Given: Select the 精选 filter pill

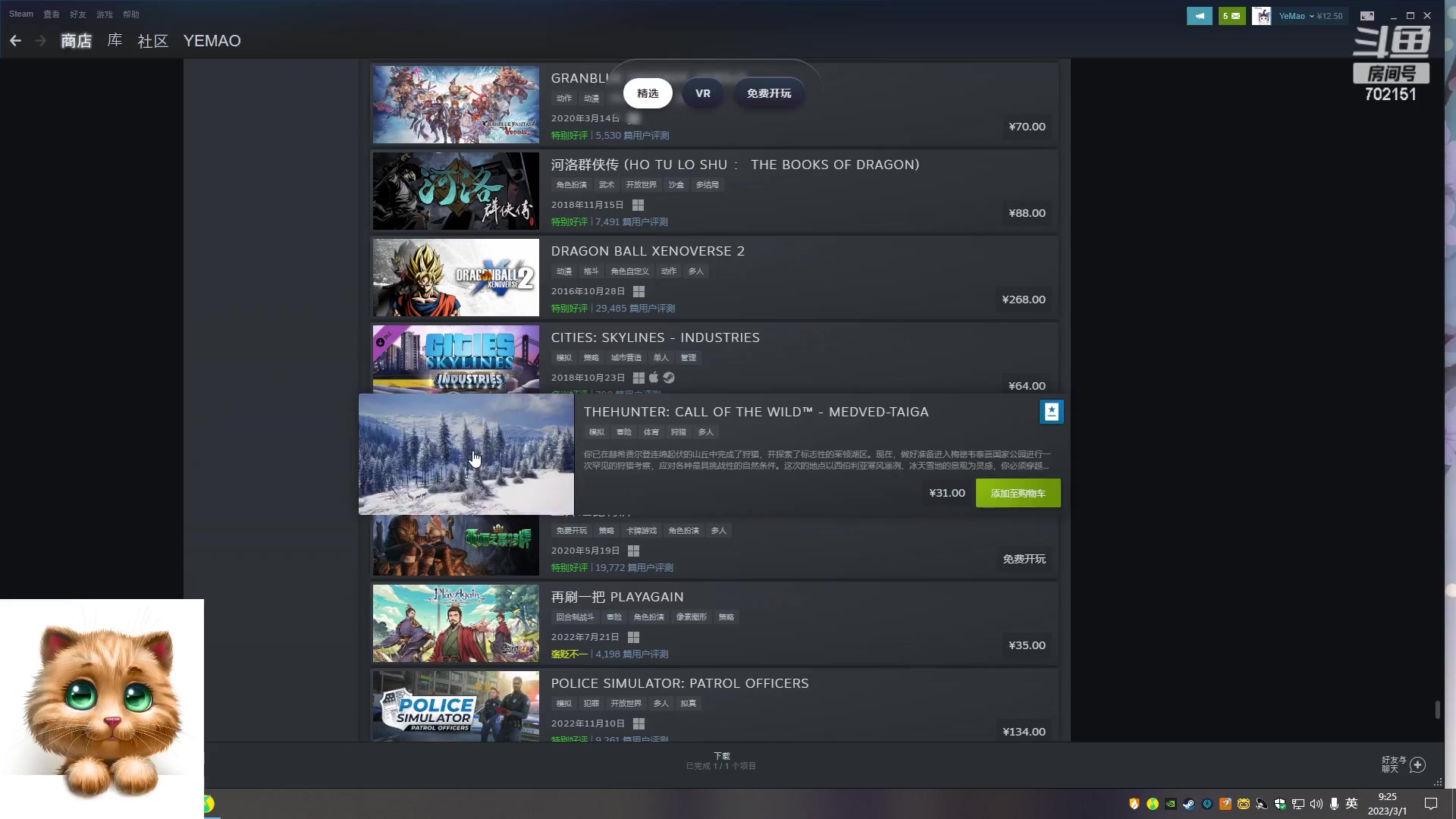Looking at the screenshot, I should (x=648, y=93).
